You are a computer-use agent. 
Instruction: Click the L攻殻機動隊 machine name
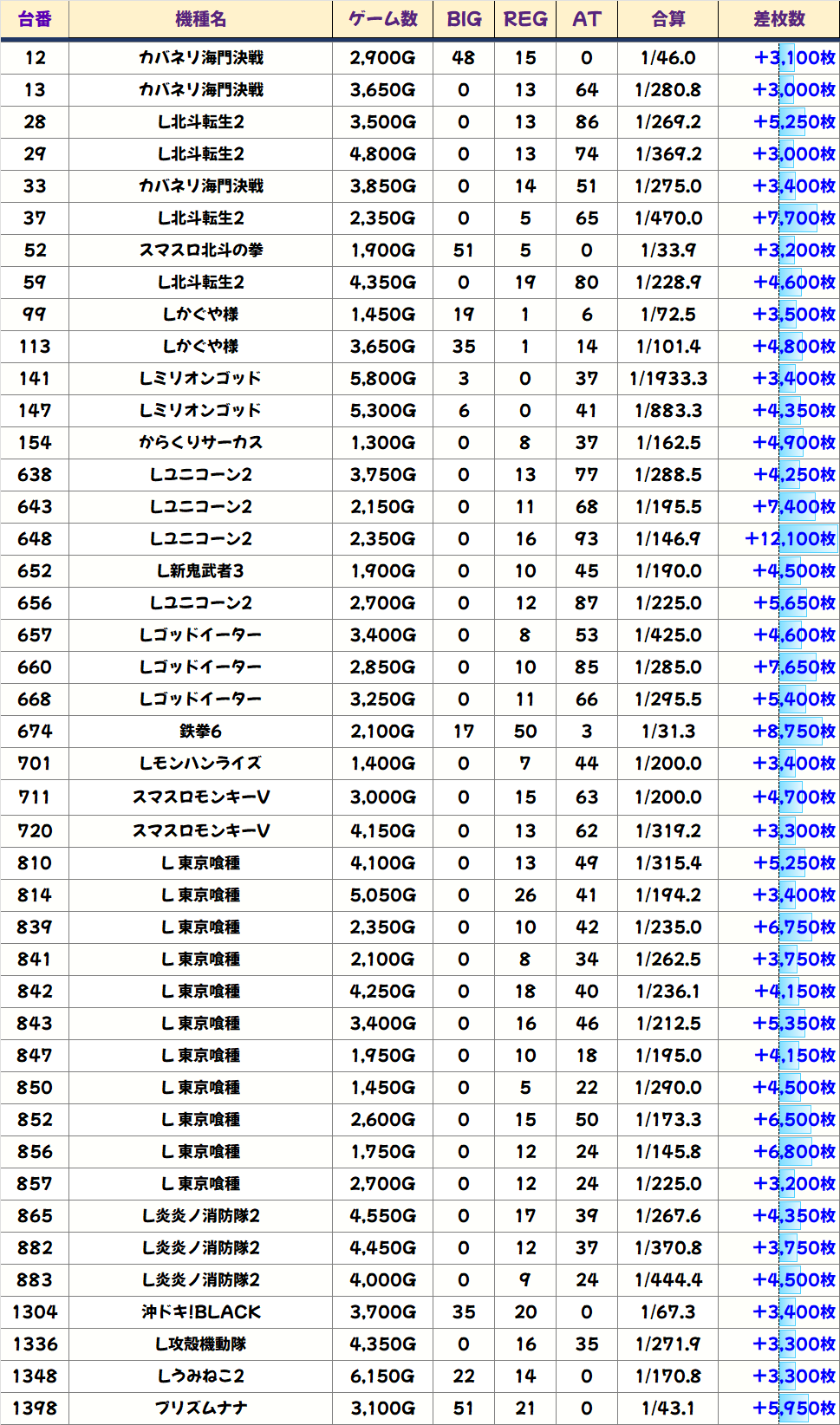coord(200,1344)
